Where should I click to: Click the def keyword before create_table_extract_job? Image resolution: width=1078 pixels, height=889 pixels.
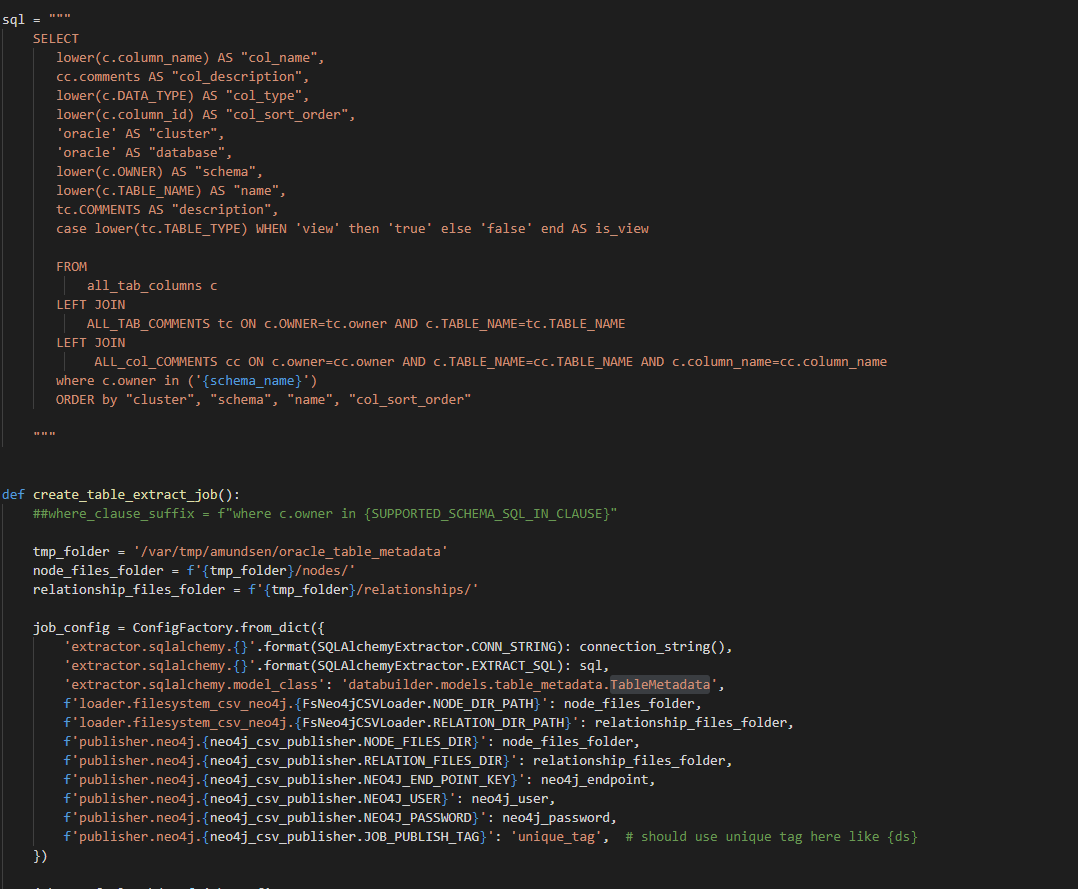point(13,494)
